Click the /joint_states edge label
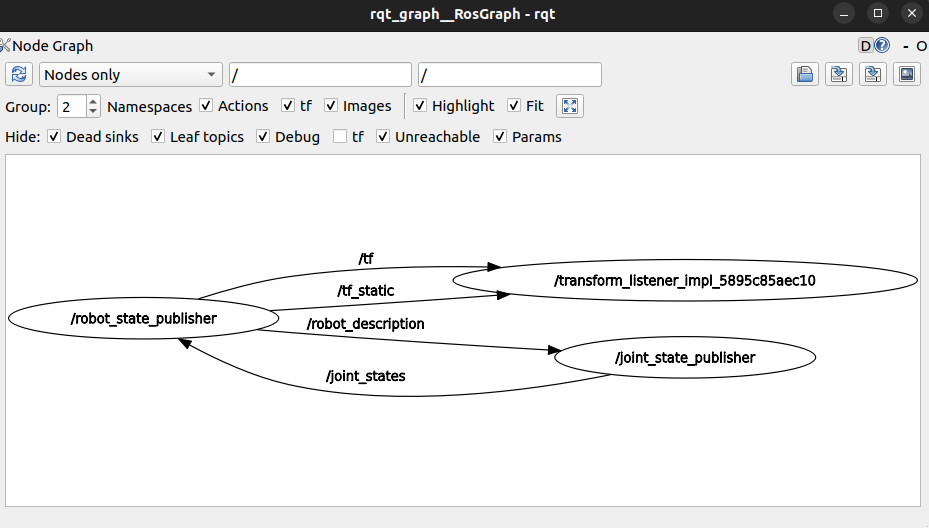 (x=365, y=377)
